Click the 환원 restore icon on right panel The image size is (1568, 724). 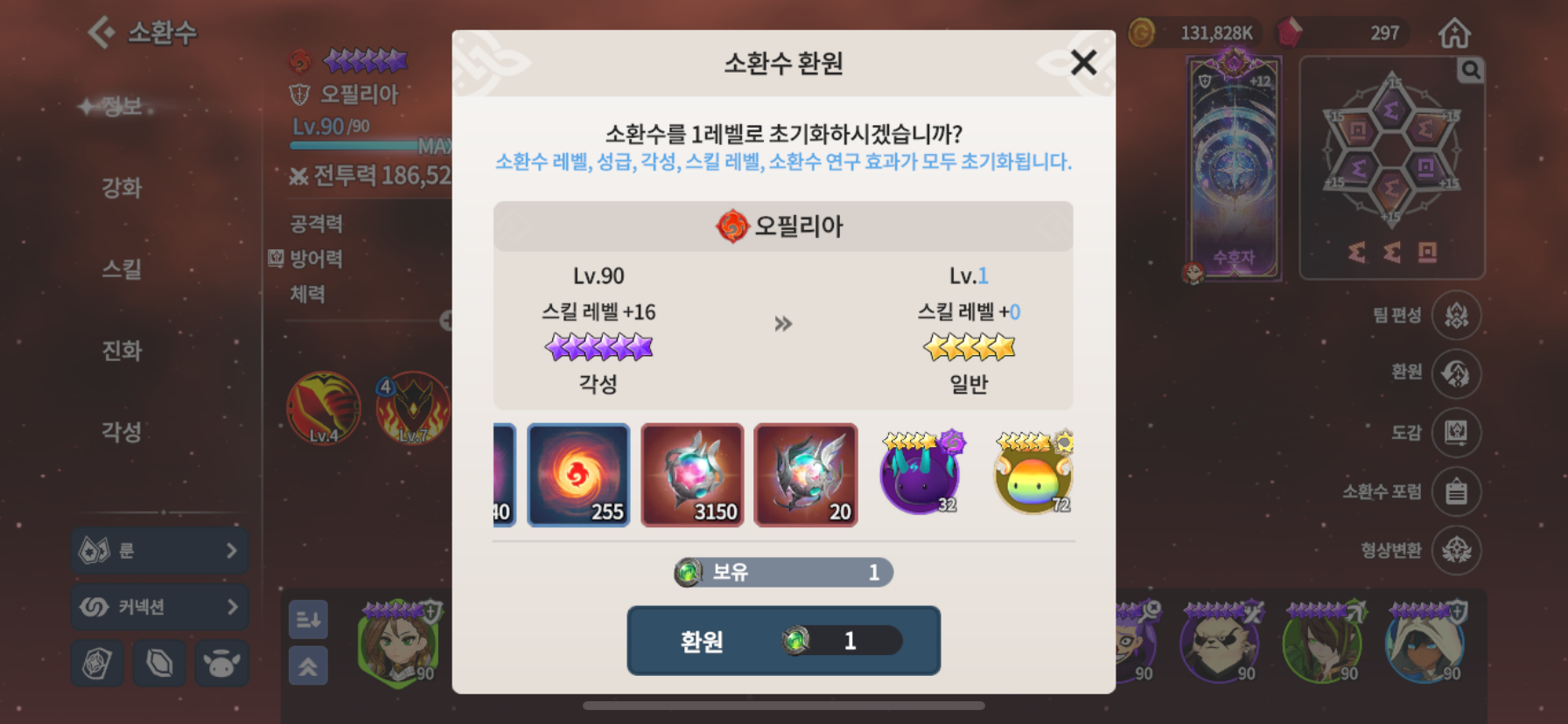pos(1456,373)
